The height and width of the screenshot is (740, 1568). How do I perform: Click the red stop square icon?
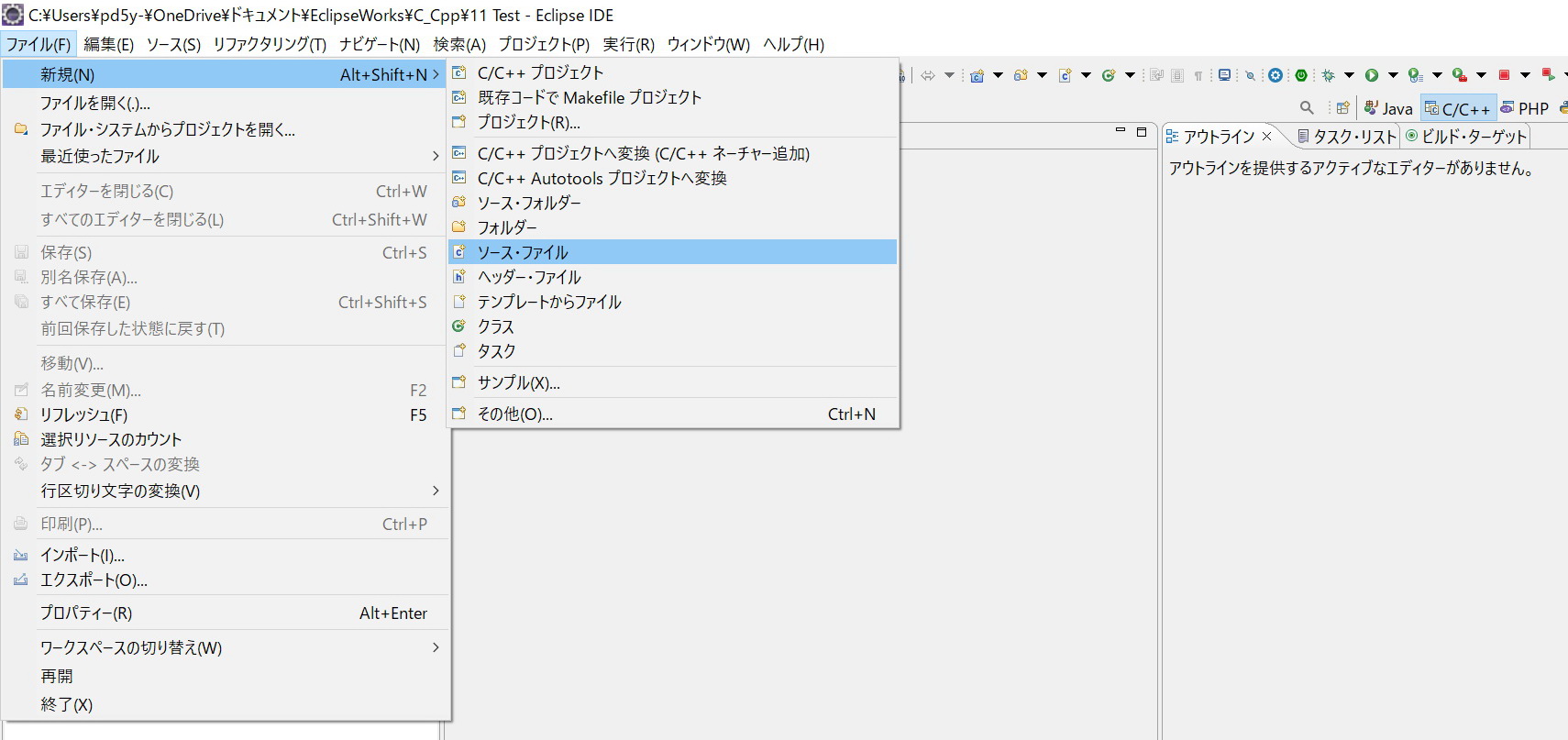coord(1504,75)
